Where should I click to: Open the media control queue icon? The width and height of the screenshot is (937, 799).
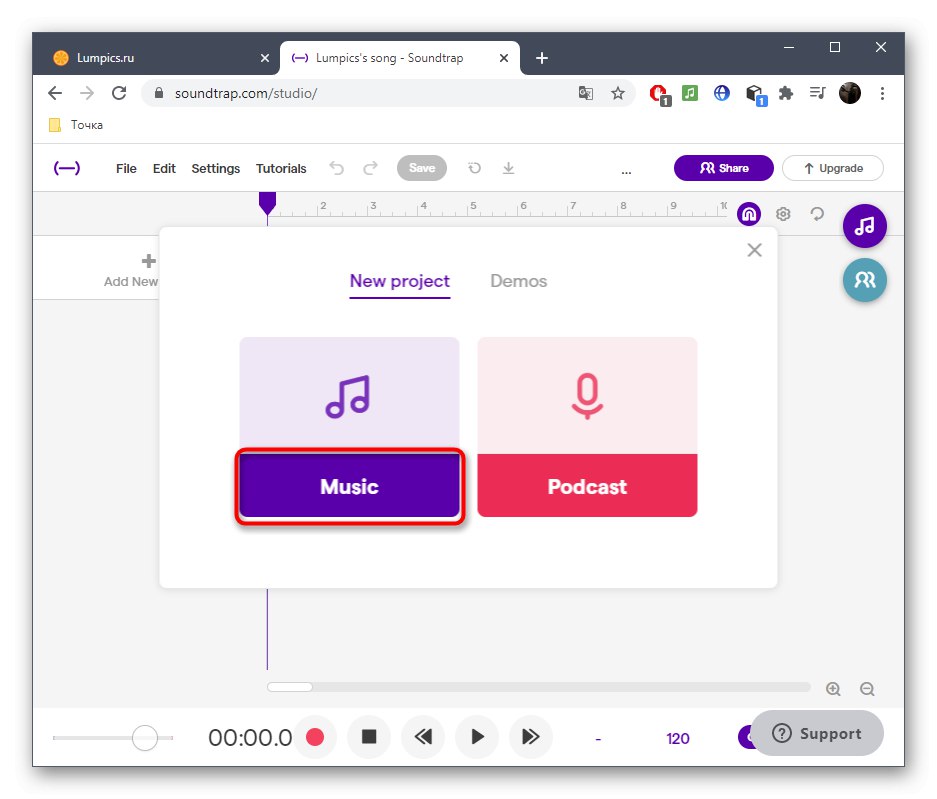coord(817,93)
